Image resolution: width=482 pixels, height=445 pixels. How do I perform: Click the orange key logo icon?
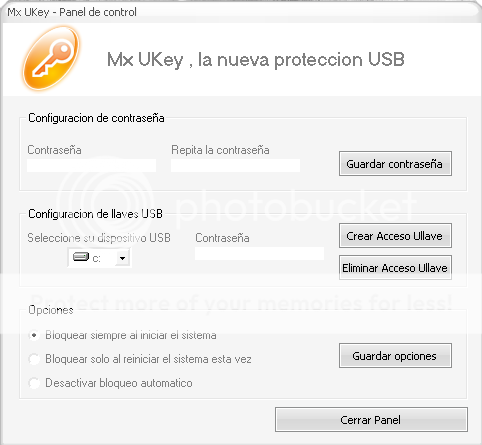point(51,59)
